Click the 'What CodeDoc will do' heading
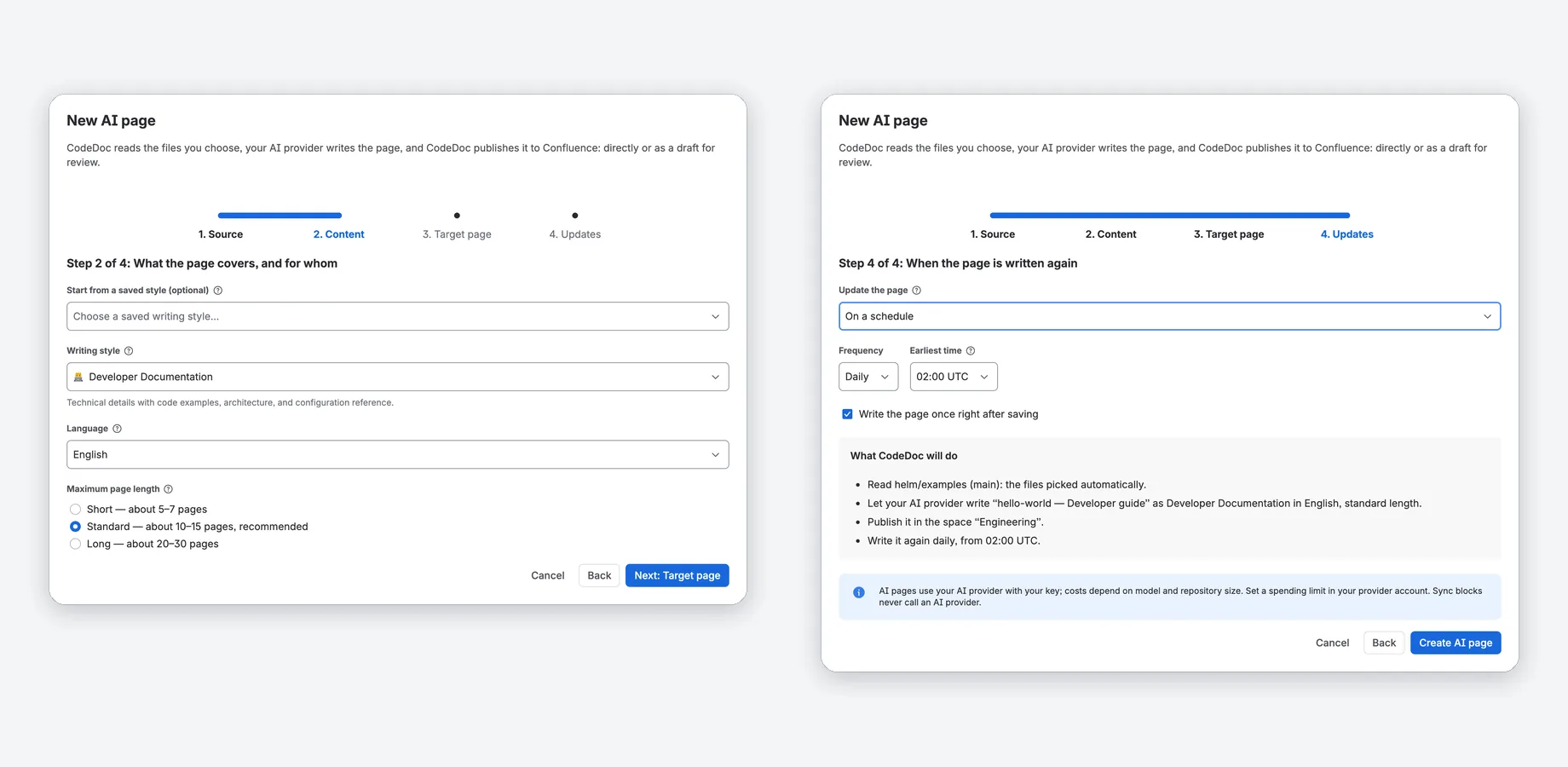This screenshot has height=767, width=1568. coord(904,456)
